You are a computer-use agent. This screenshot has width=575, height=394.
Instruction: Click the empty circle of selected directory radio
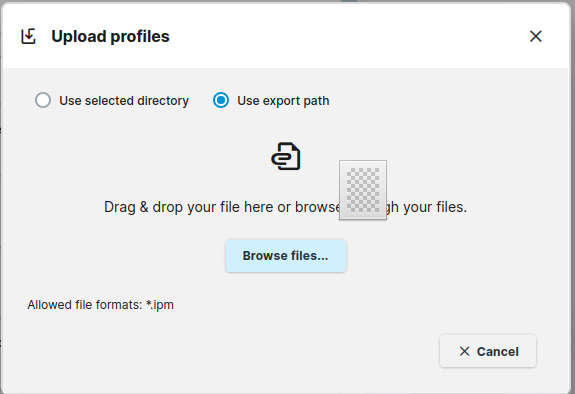tap(43, 100)
